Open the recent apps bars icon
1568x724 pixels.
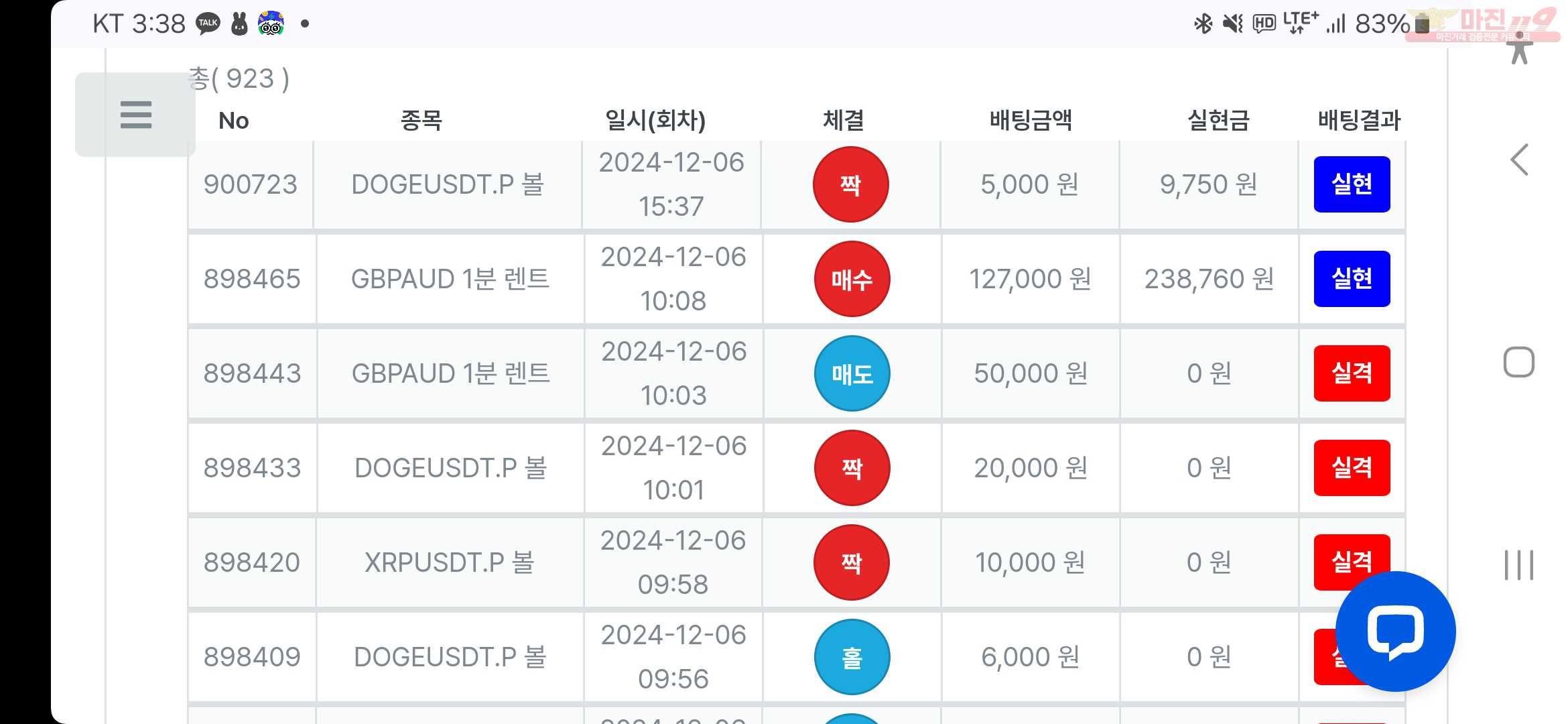[x=1519, y=564]
